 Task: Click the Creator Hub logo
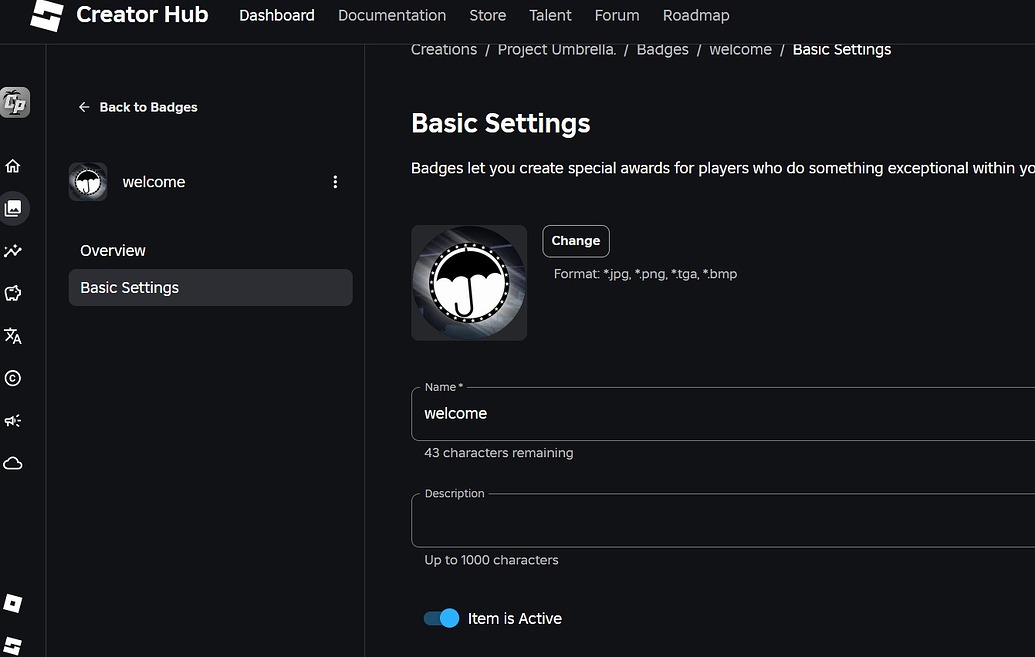coord(120,15)
